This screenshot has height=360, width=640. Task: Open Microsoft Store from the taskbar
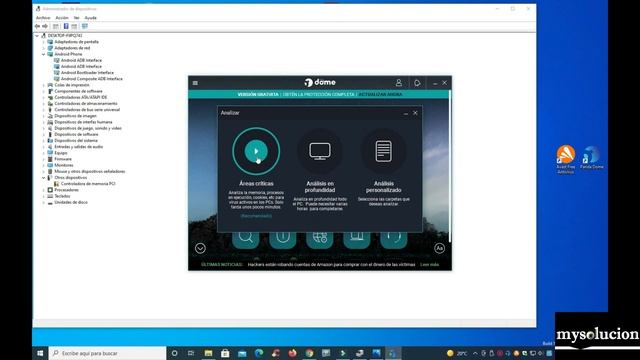tap(225, 353)
